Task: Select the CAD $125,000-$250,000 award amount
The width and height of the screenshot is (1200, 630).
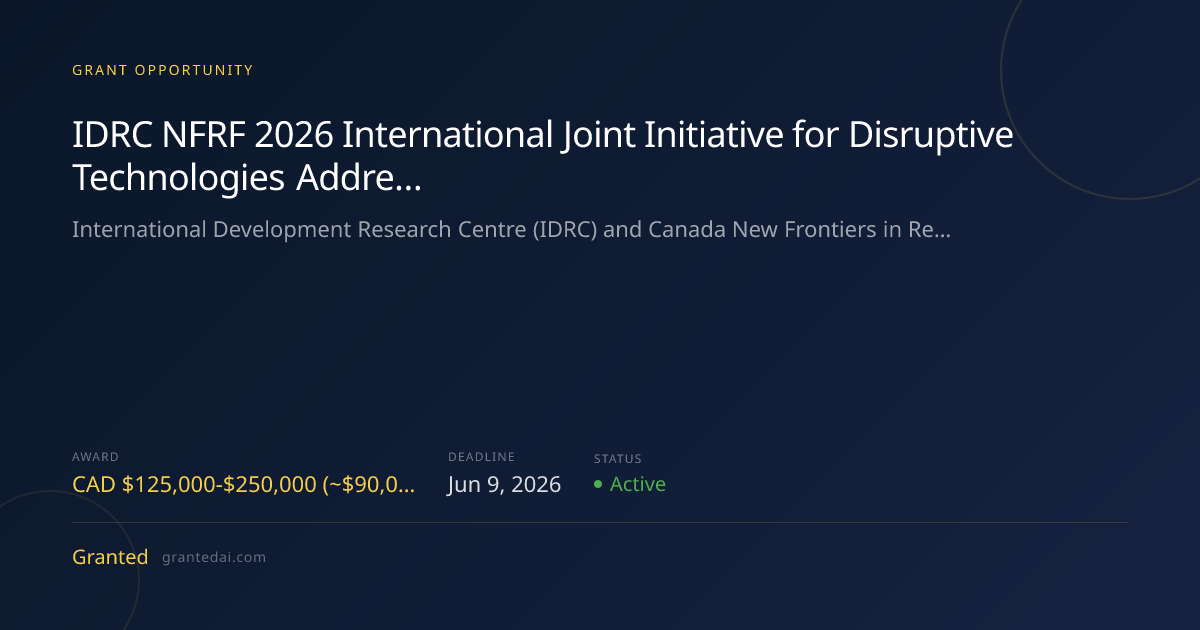Action: 244,485
